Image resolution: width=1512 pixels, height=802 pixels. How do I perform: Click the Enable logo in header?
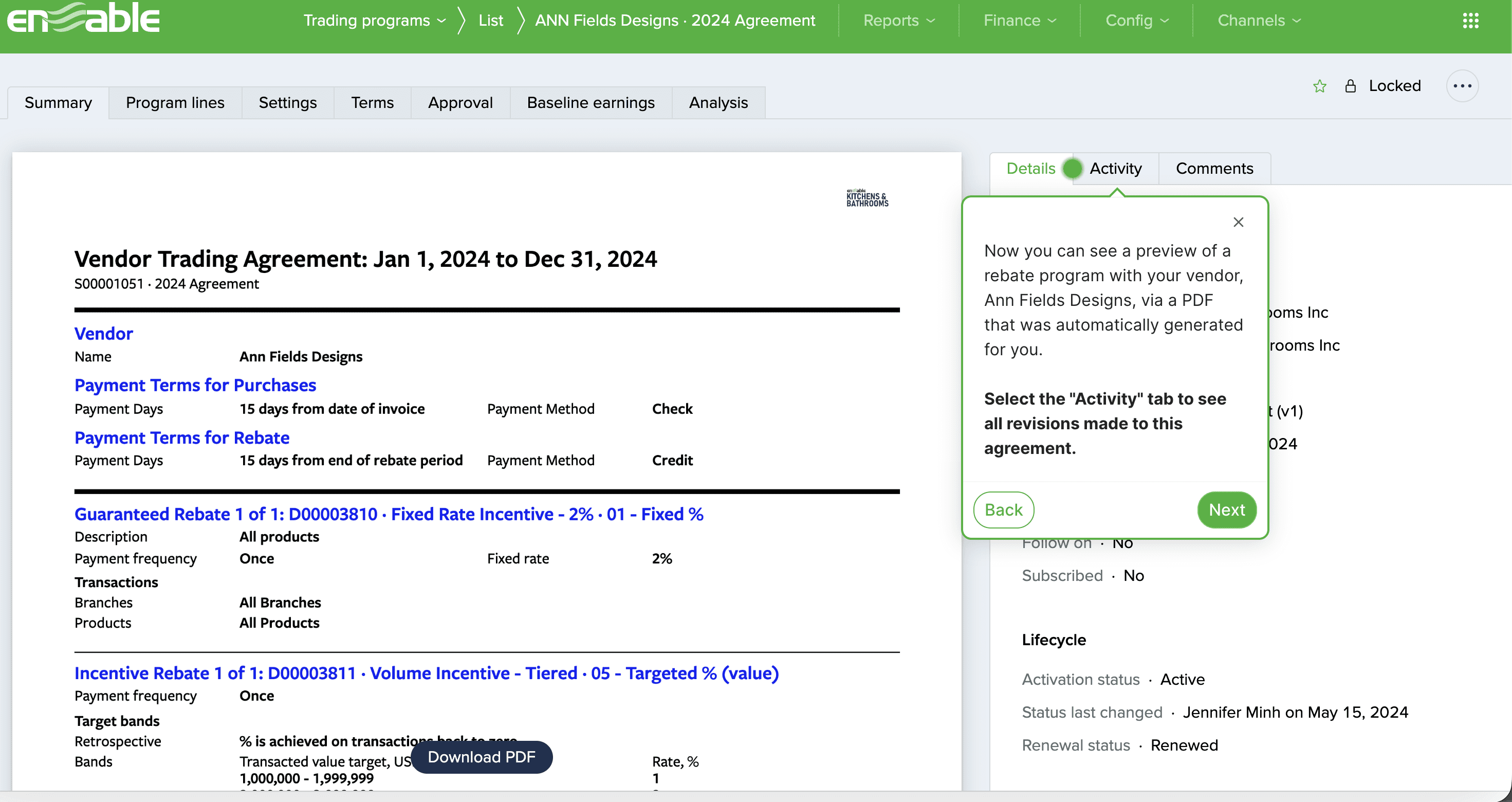[83, 18]
